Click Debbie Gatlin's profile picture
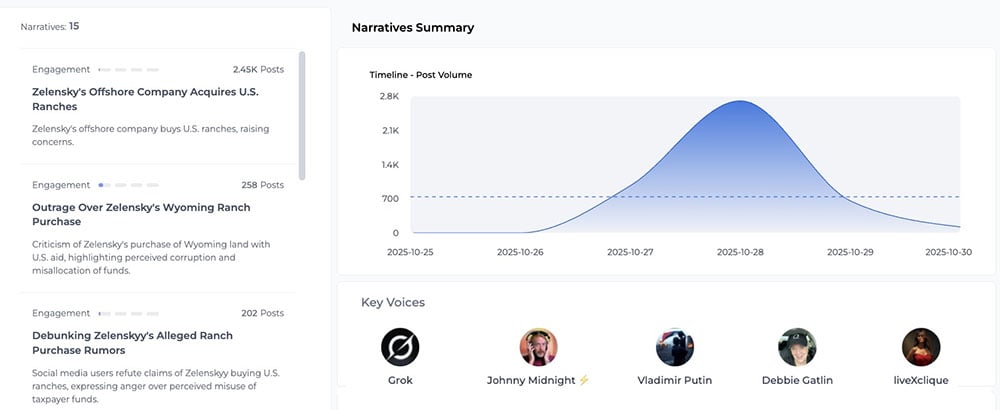Screen dimensions: 1000x410 click(797, 347)
